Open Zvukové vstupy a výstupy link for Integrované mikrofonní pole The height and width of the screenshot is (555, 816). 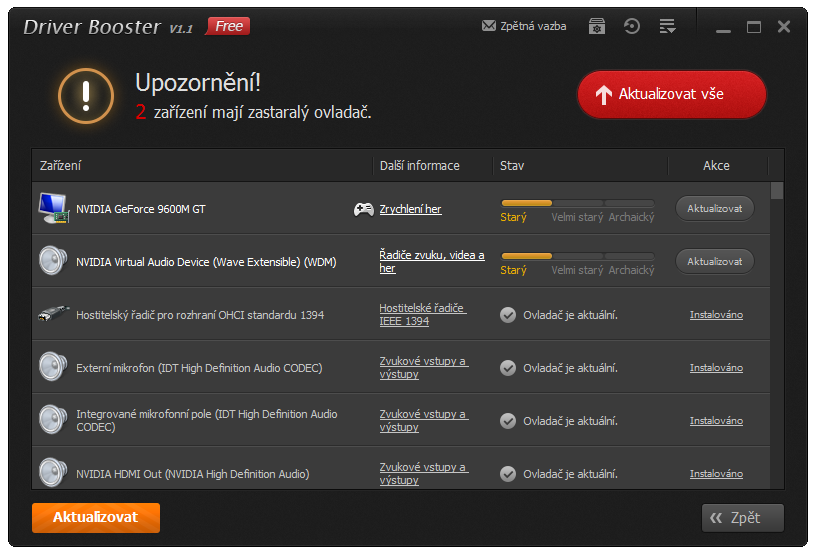click(424, 421)
